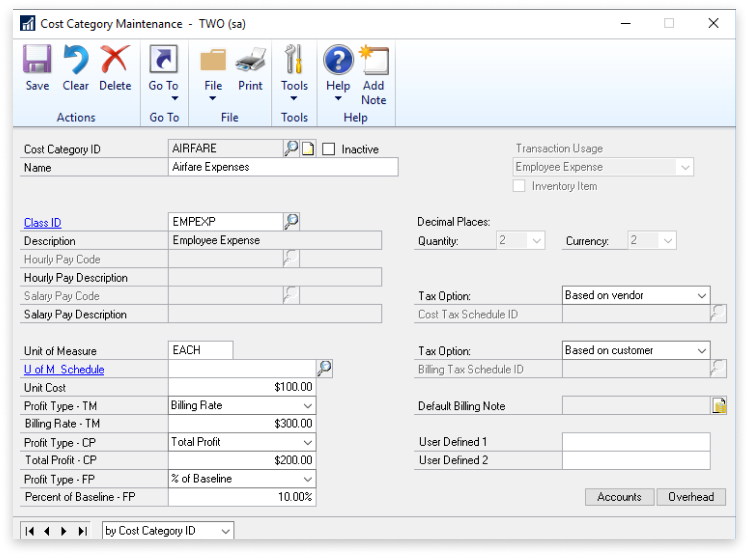Viewport: 749px width, 556px height.
Task: Click the Add Note icon
Action: point(374,60)
